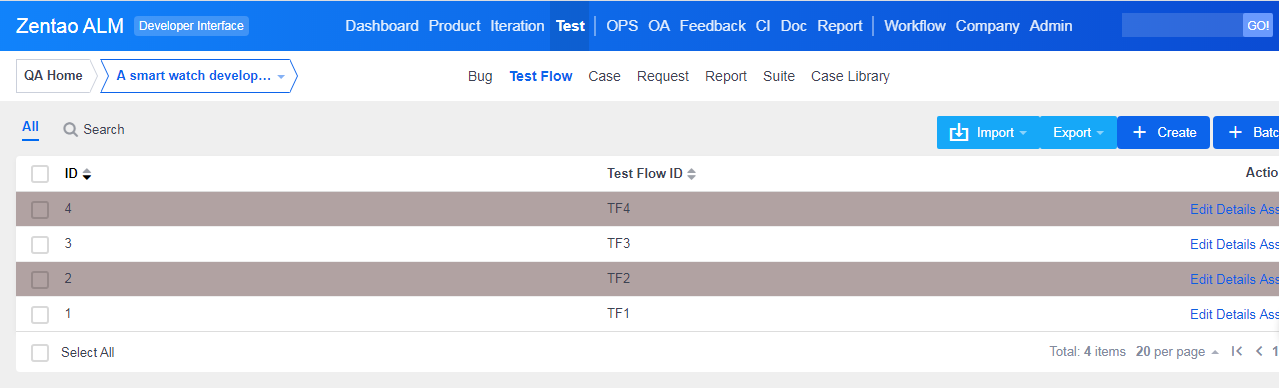Click the plus icon on Create
Image resolution: width=1279 pixels, height=388 pixels.
tap(1139, 133)
